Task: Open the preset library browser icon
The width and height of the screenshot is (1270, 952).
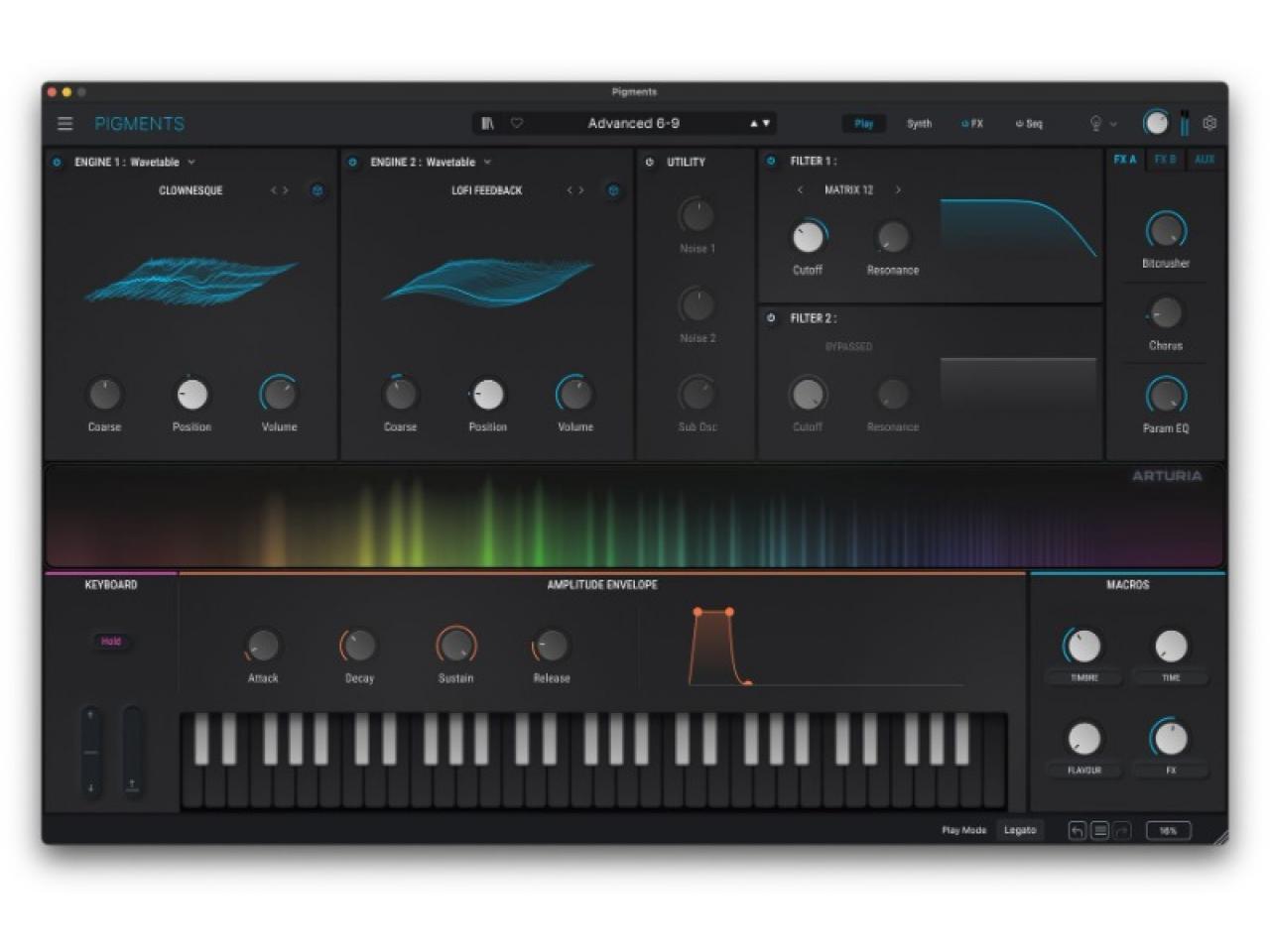Action: (x=487, y=123)
